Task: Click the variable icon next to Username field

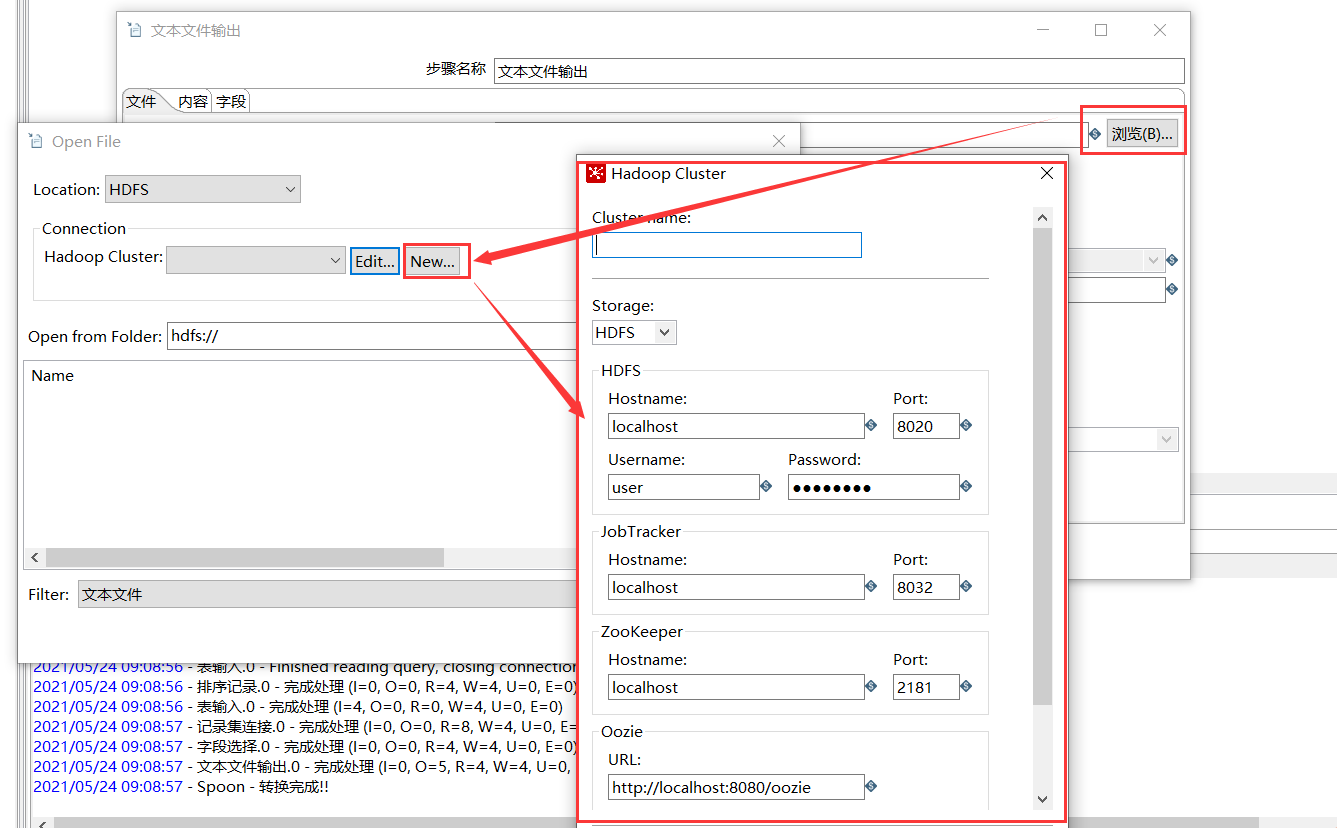Action: pos(766,487)
